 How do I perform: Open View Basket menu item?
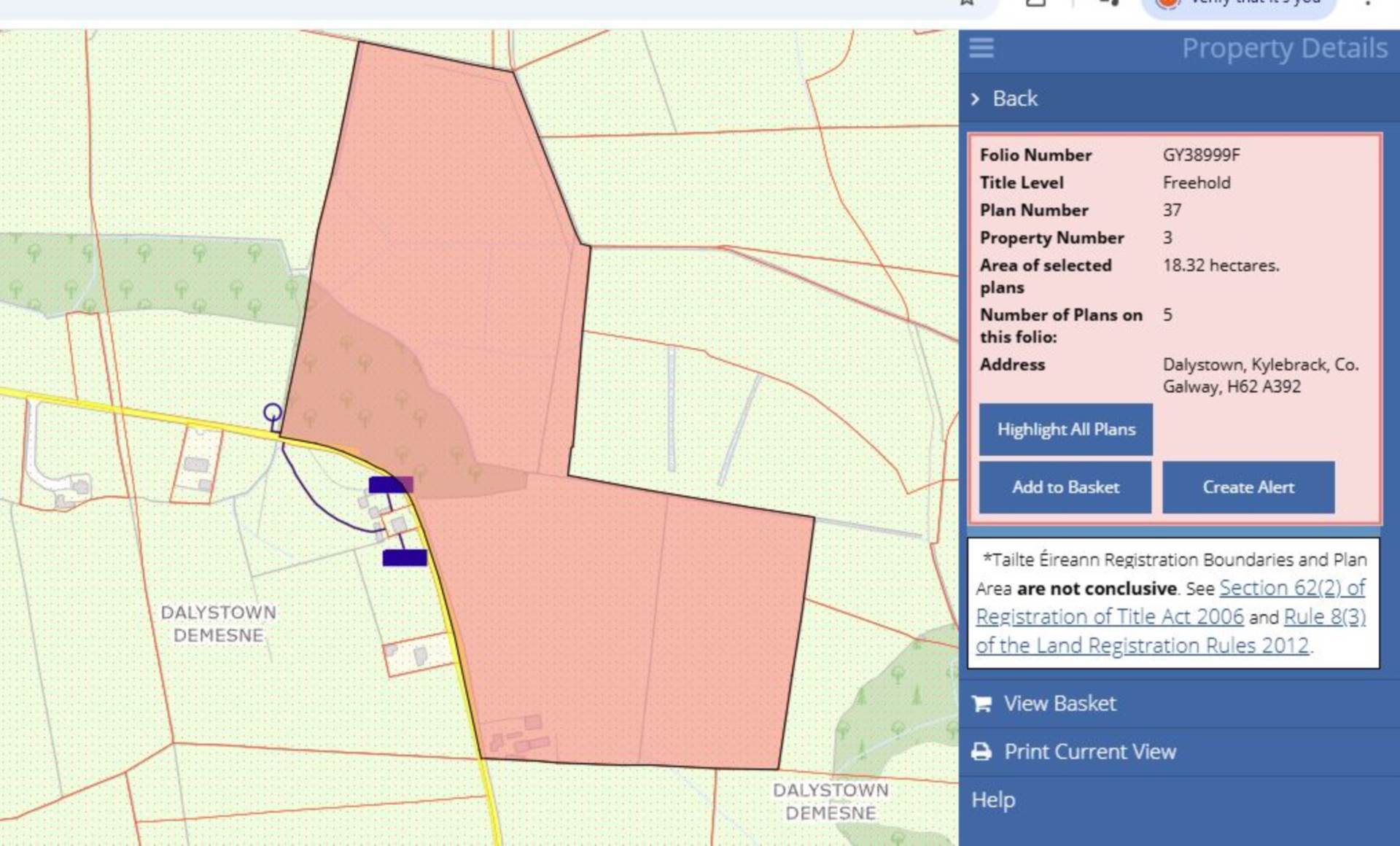pyautogui.click(x=1059, y=704)
